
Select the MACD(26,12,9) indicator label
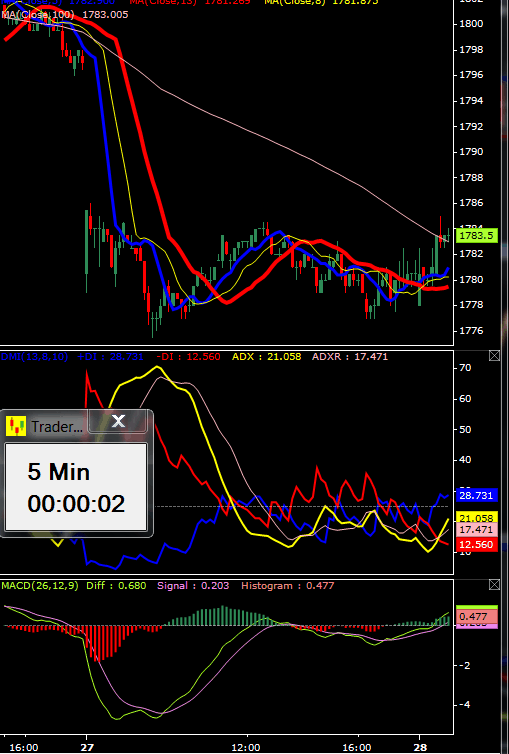[40, 586]
